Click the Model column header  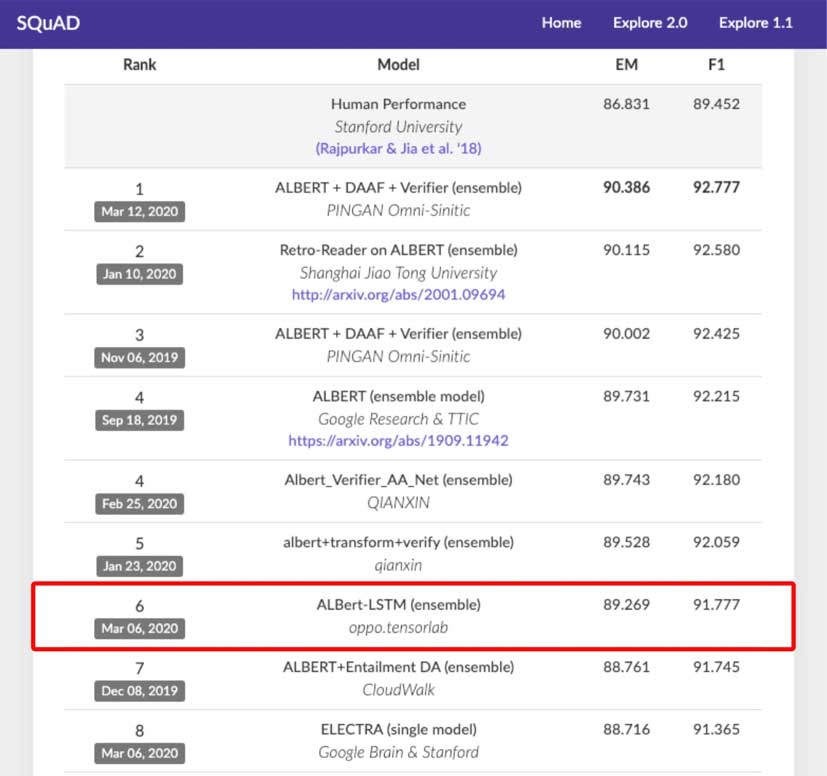398,64
